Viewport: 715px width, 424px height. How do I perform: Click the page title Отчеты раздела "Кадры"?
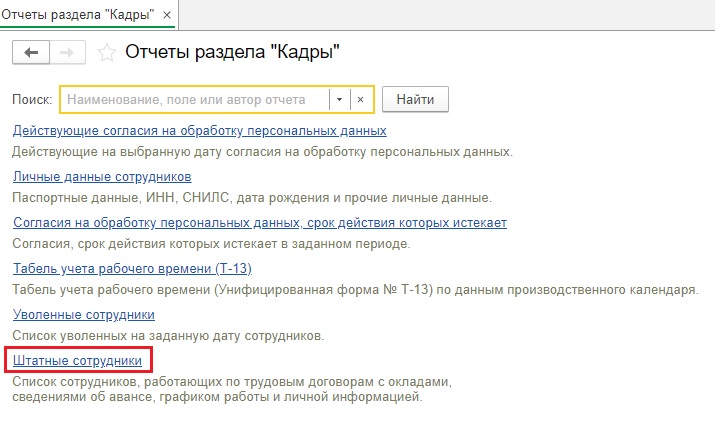click(x=233, y=52)
